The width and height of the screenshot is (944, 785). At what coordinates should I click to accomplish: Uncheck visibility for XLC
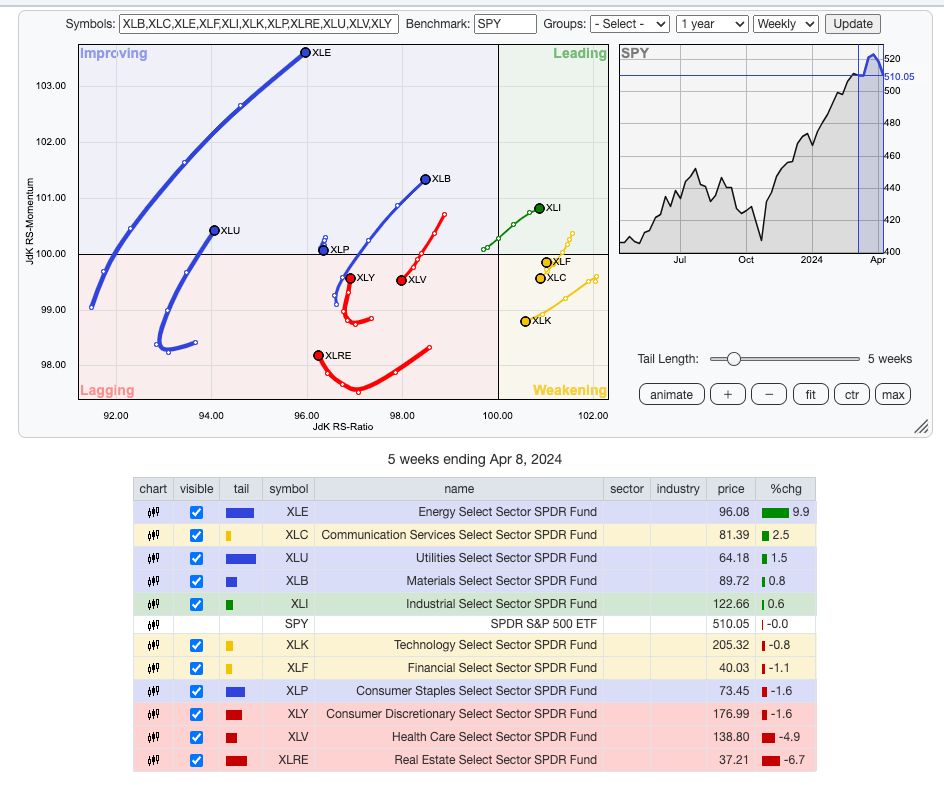[196, 535]
